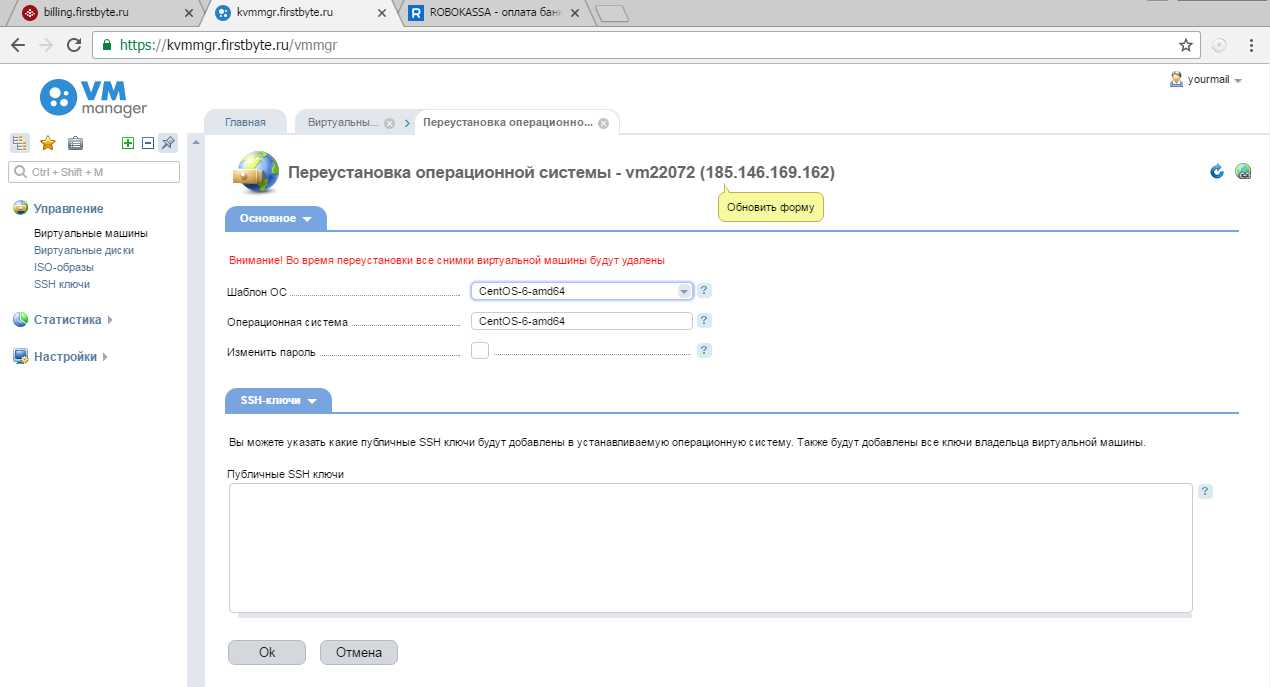The width and height of the screenshot is (1270, 687).
Task: Click the tab scroll right chevron
Action: (407, 123)
